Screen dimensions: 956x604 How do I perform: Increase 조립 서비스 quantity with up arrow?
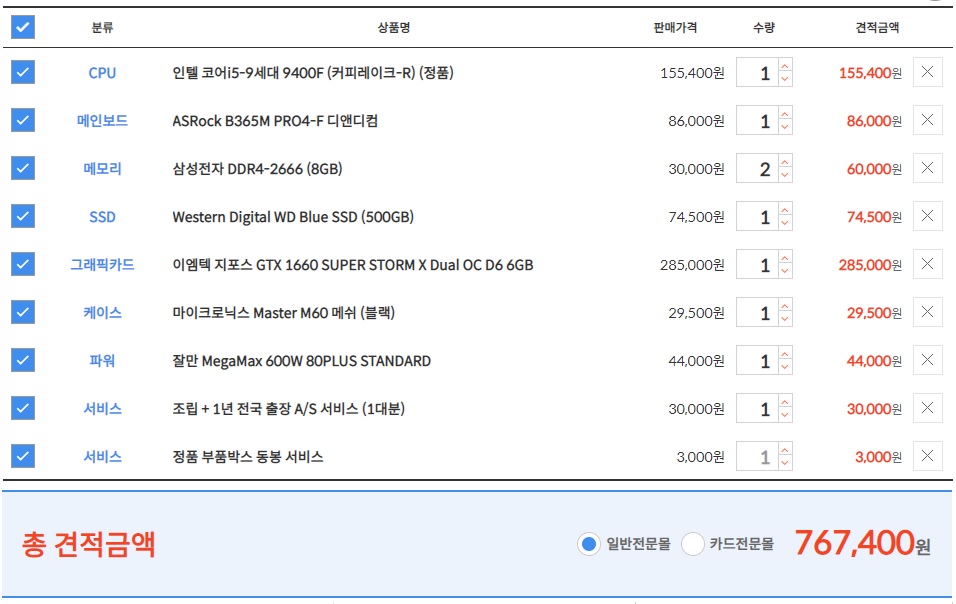[785, 401]
